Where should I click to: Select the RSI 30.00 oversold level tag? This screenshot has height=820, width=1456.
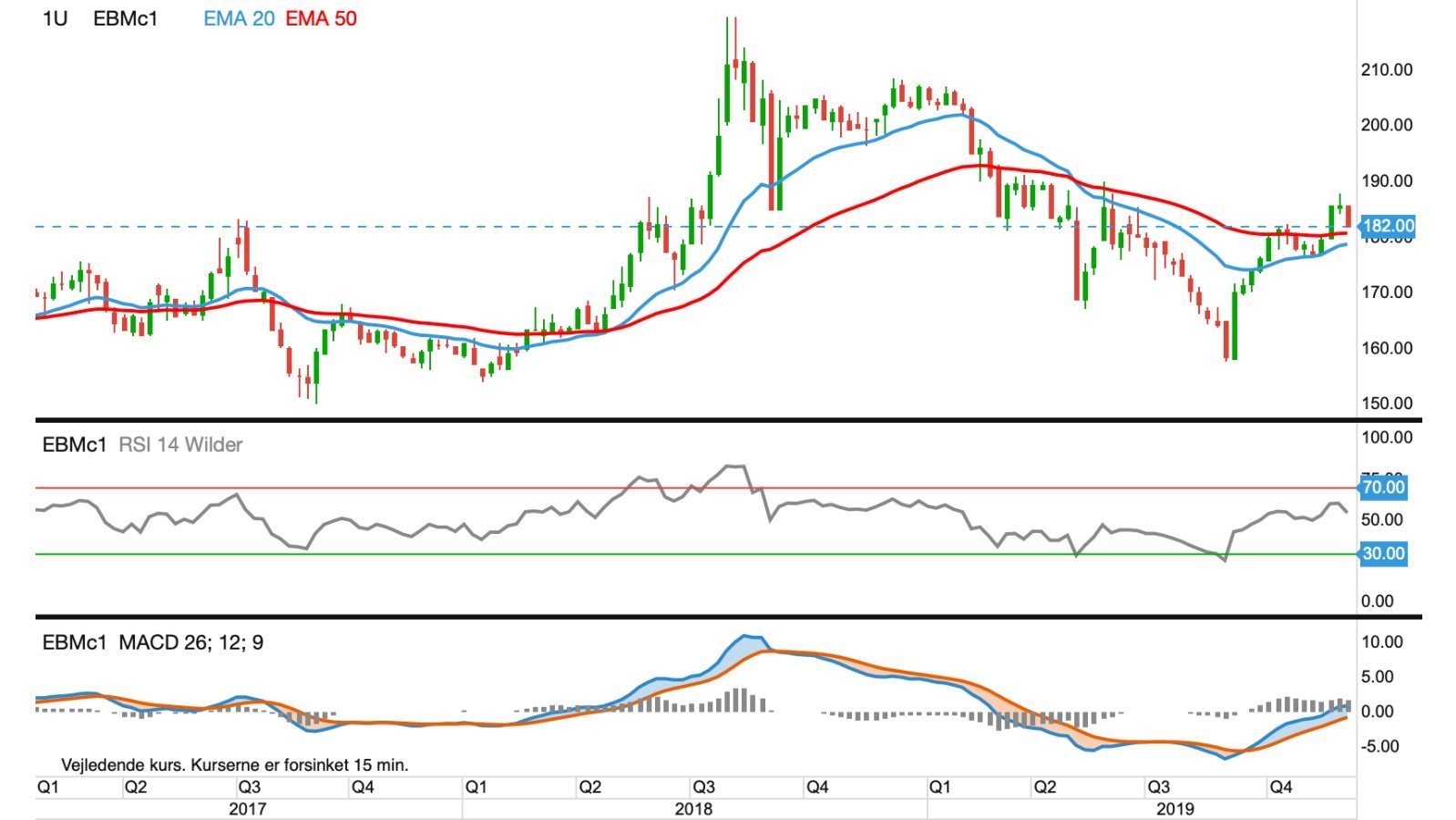1383,553
